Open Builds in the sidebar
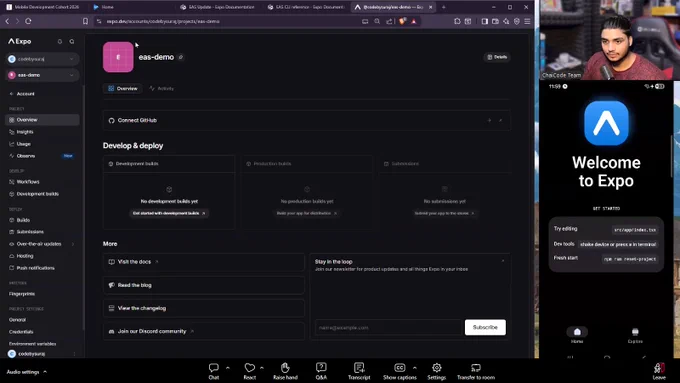This screenshot has width=680, height=383. coord(20,220)
